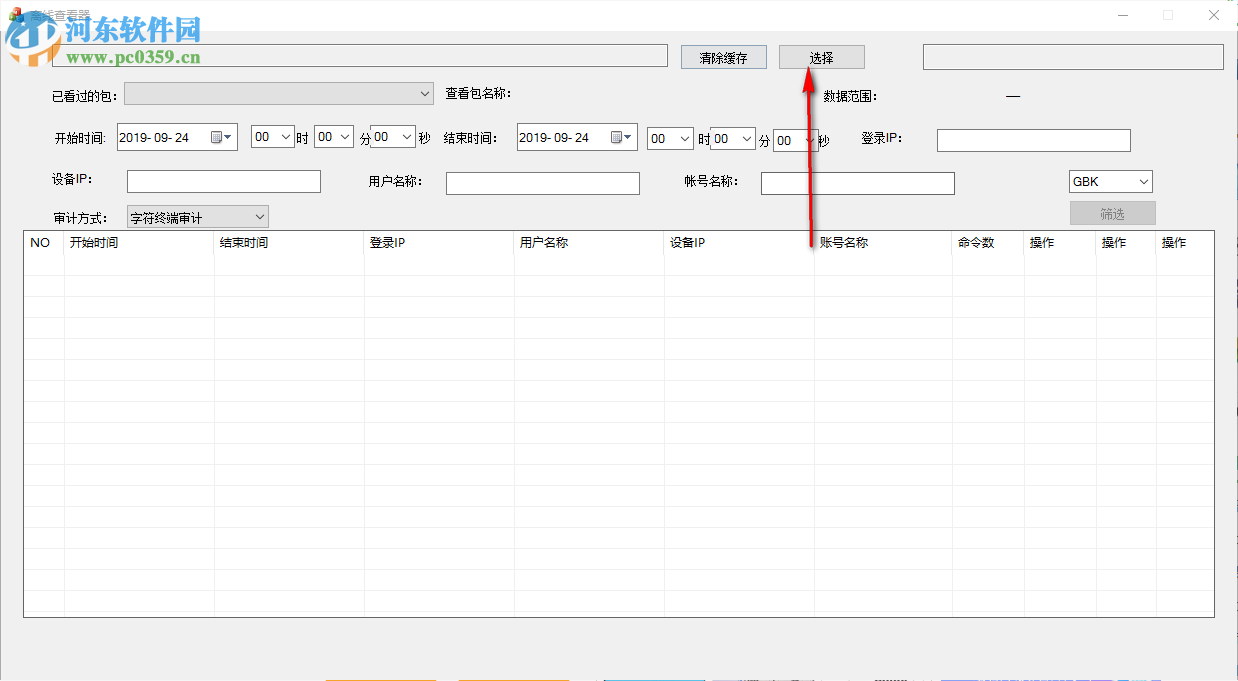Click the 开始时间 date field 2019-09-24
Image resolution: width=1238 pixels, height=681 pixels.
pos(177,138)
